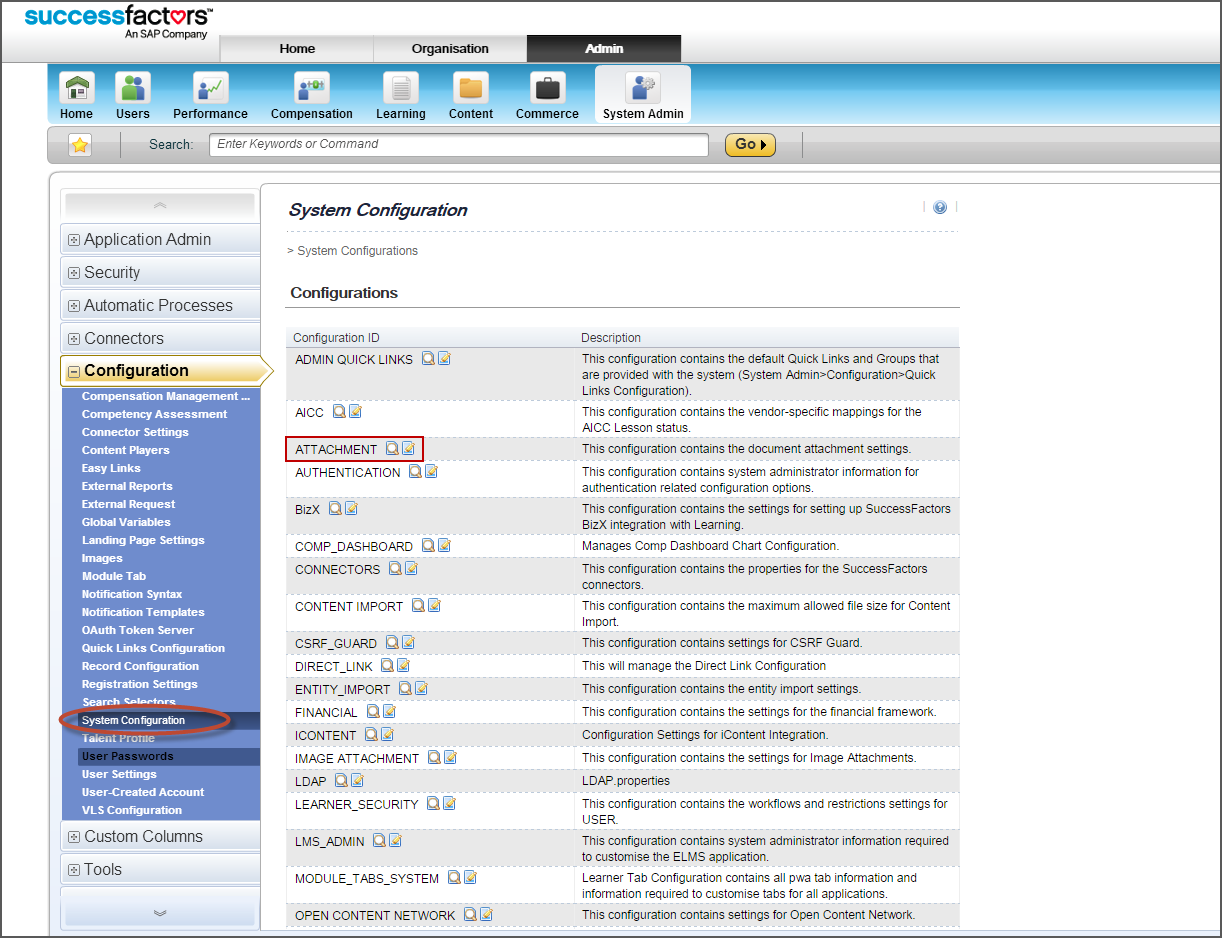
Task: Click the System Configurations breadcrumb
Action: (357, 251)
